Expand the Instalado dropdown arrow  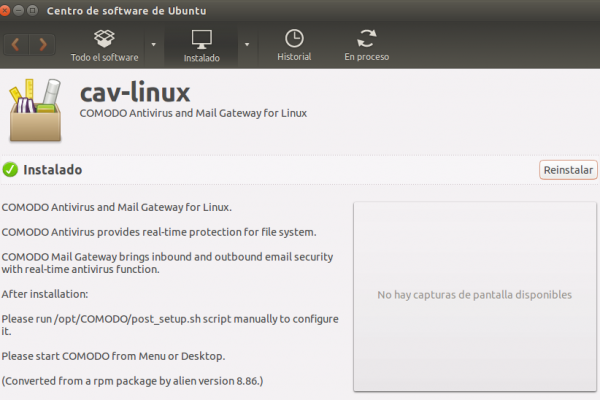click(x=247, y=45)
